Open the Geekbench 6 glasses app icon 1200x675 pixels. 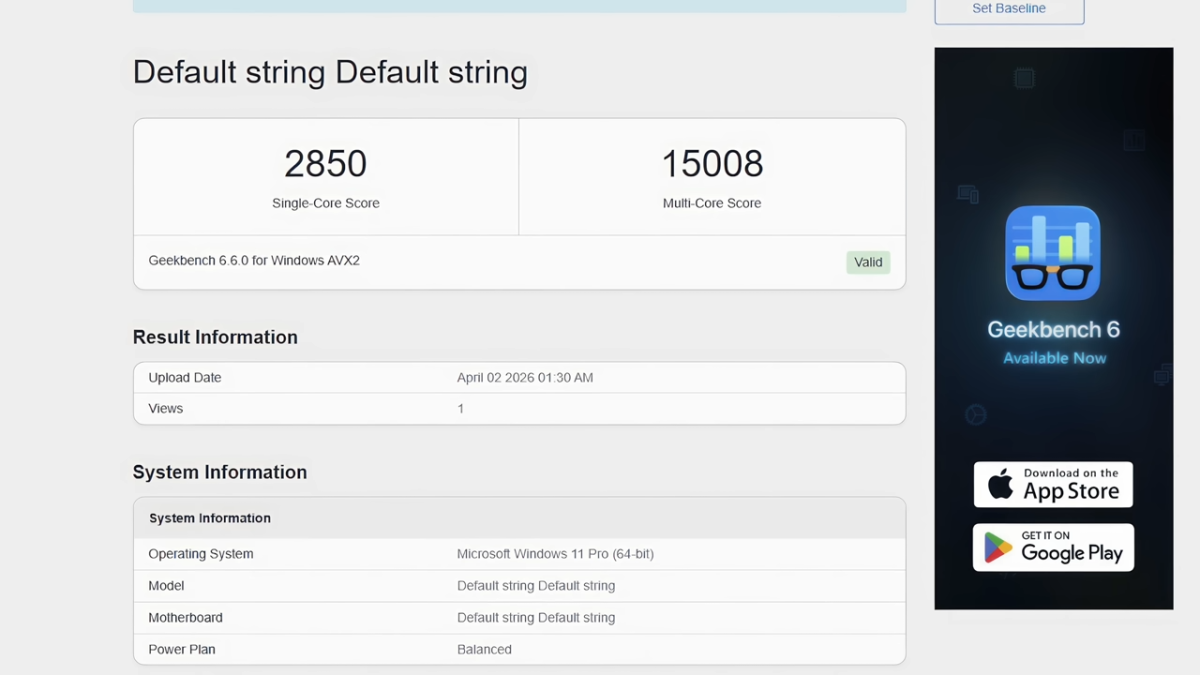pos(1053,253)
